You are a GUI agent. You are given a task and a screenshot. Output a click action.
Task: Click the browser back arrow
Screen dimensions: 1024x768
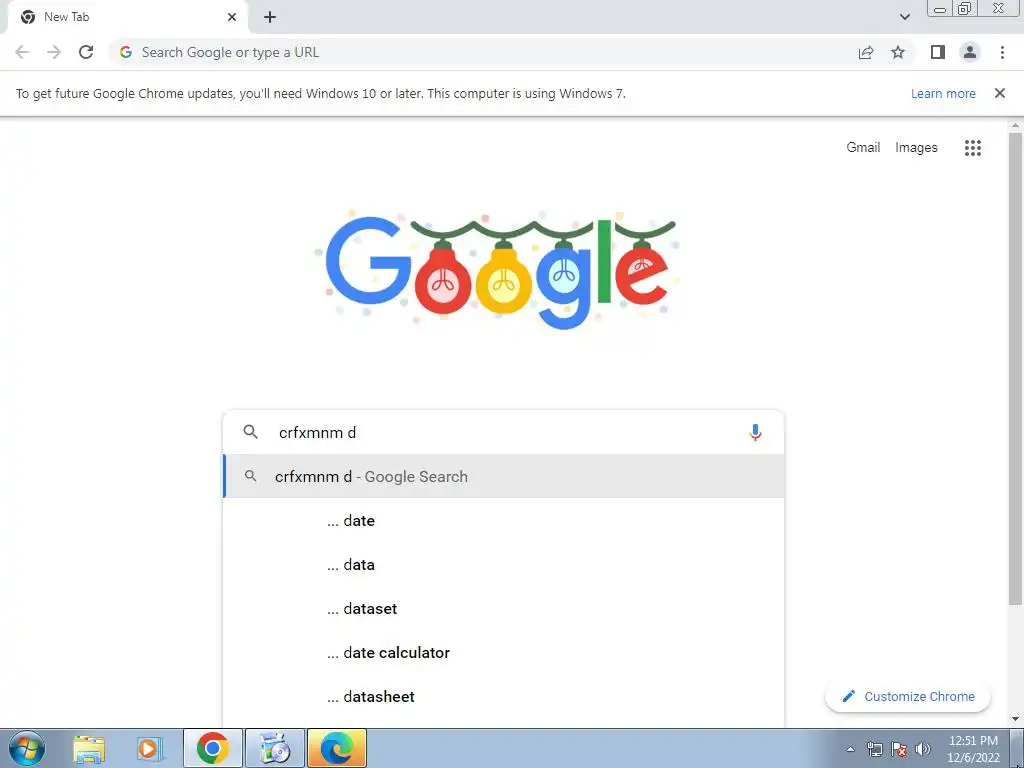pos(22,52)
